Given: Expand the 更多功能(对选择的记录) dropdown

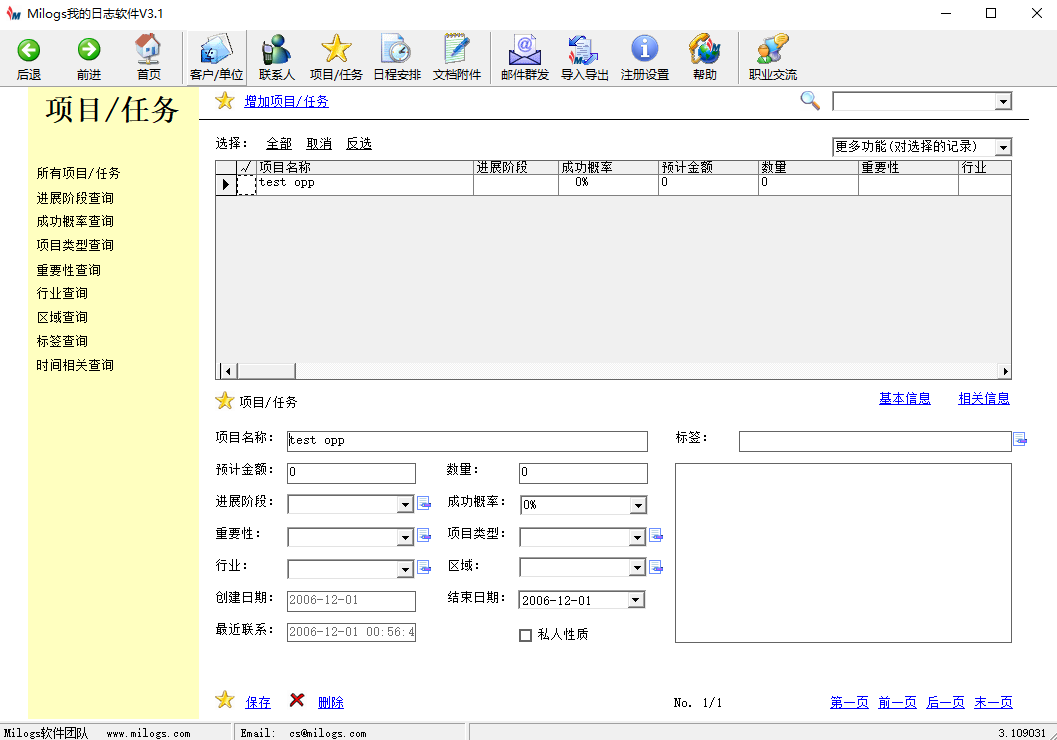Looking at the screenshot, I should tap(1003, 146).
